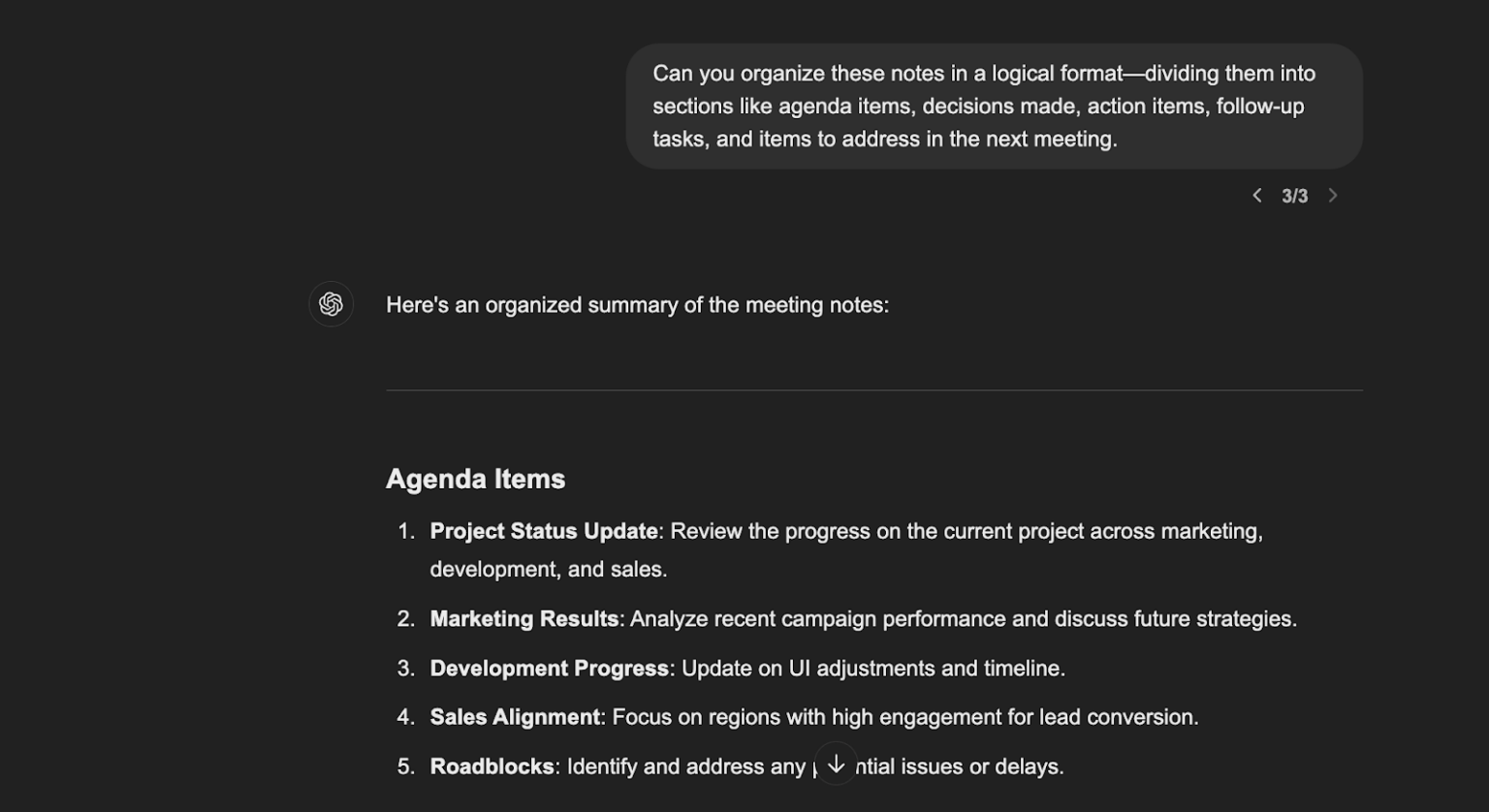Click the Agenda Items heading
The width and height of the screenshot is (1489, 812).
(475, 478)
